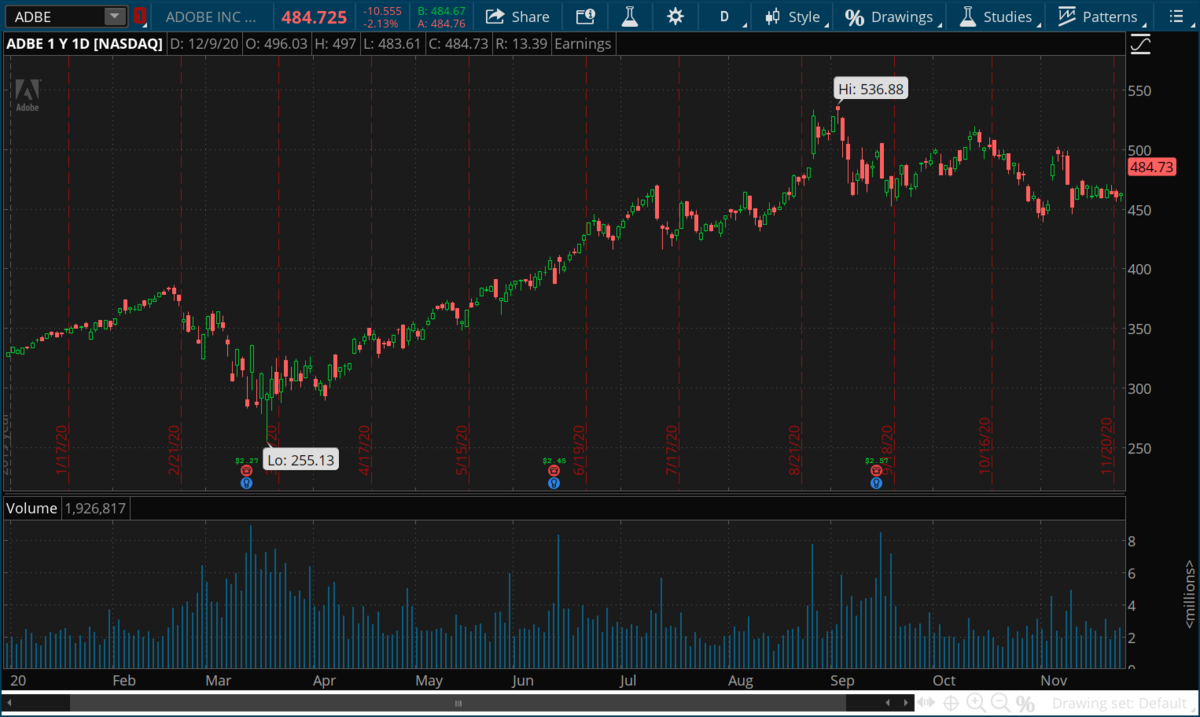Click the Hi: 536.88 price bubble
This screenshot has height=717, width=1200.
coord(870,89)
